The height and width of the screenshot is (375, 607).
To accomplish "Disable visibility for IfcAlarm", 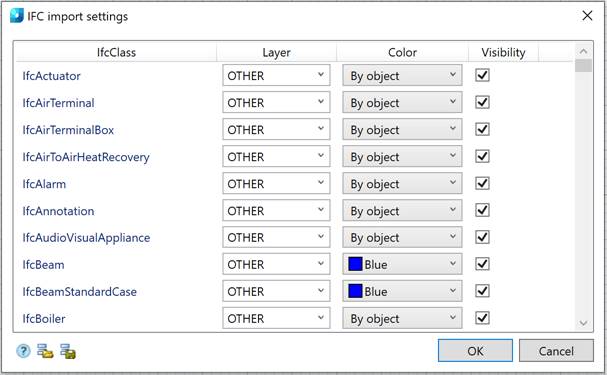I will tap(482, 183).
